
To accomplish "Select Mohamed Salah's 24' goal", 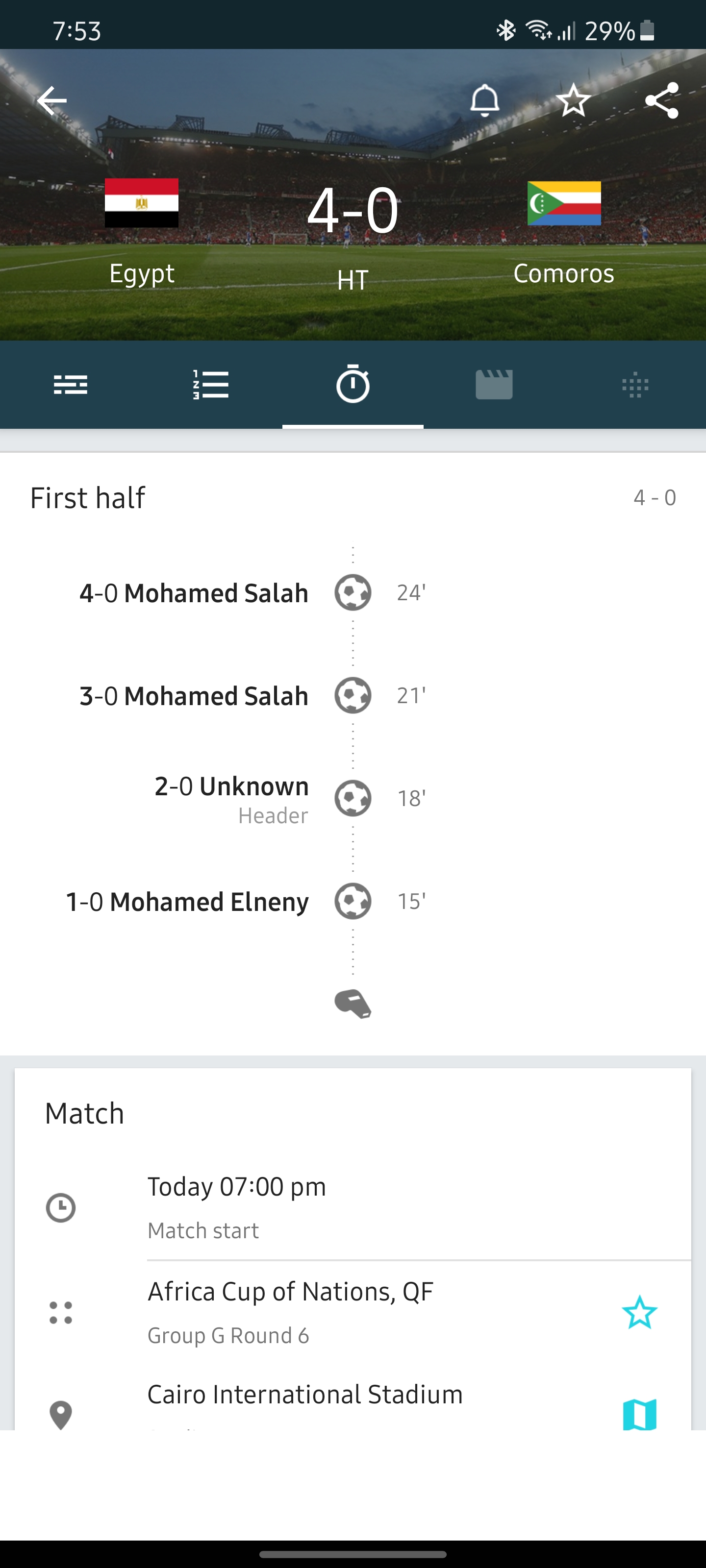I will click(x=194, y=593).
